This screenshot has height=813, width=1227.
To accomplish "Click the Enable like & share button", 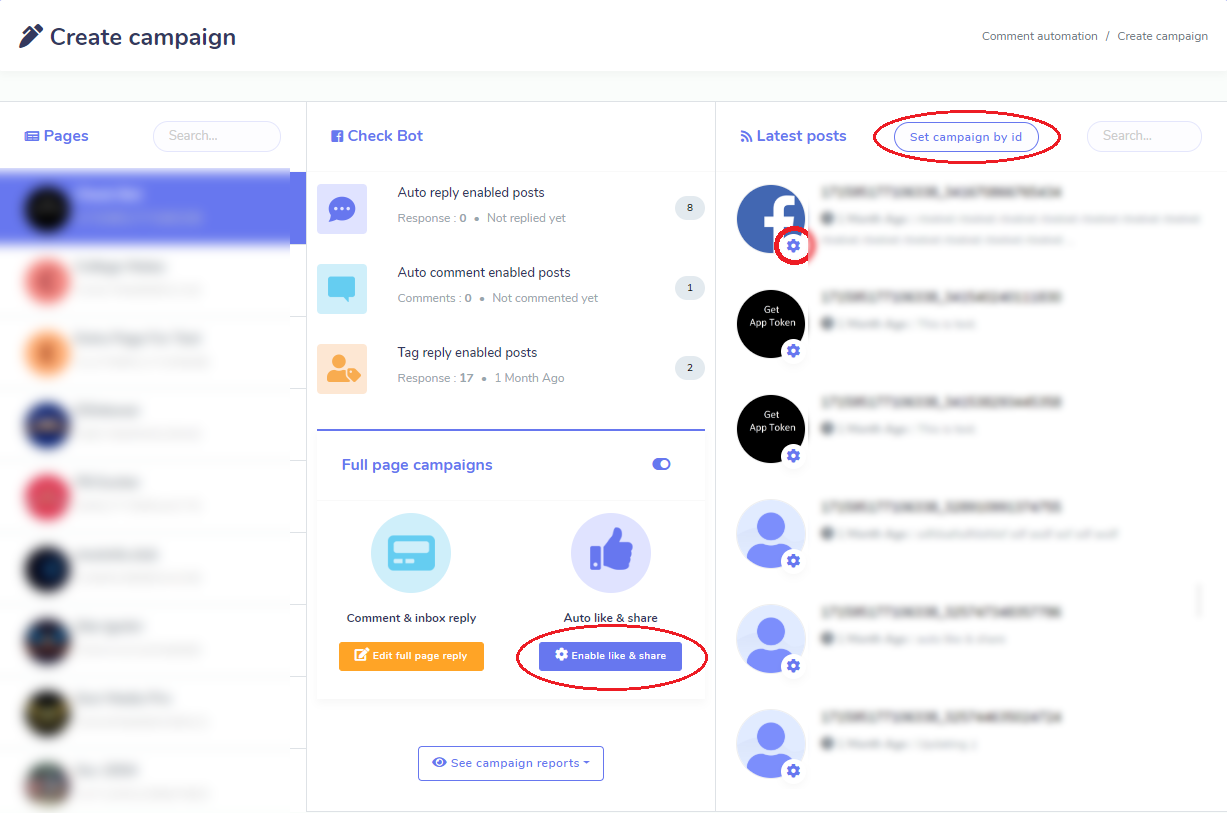I will pyautogui.click(x=611, y=656).
